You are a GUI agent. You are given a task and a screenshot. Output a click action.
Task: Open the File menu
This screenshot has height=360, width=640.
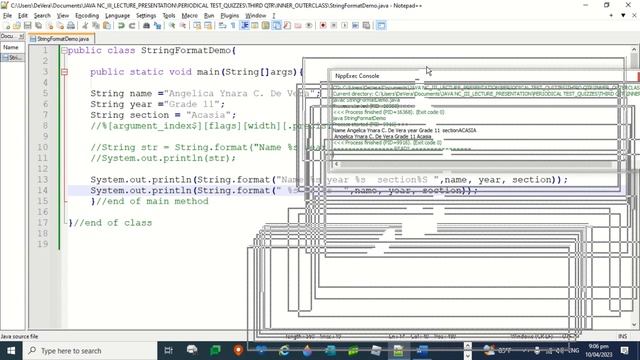[x=7, y=16]
